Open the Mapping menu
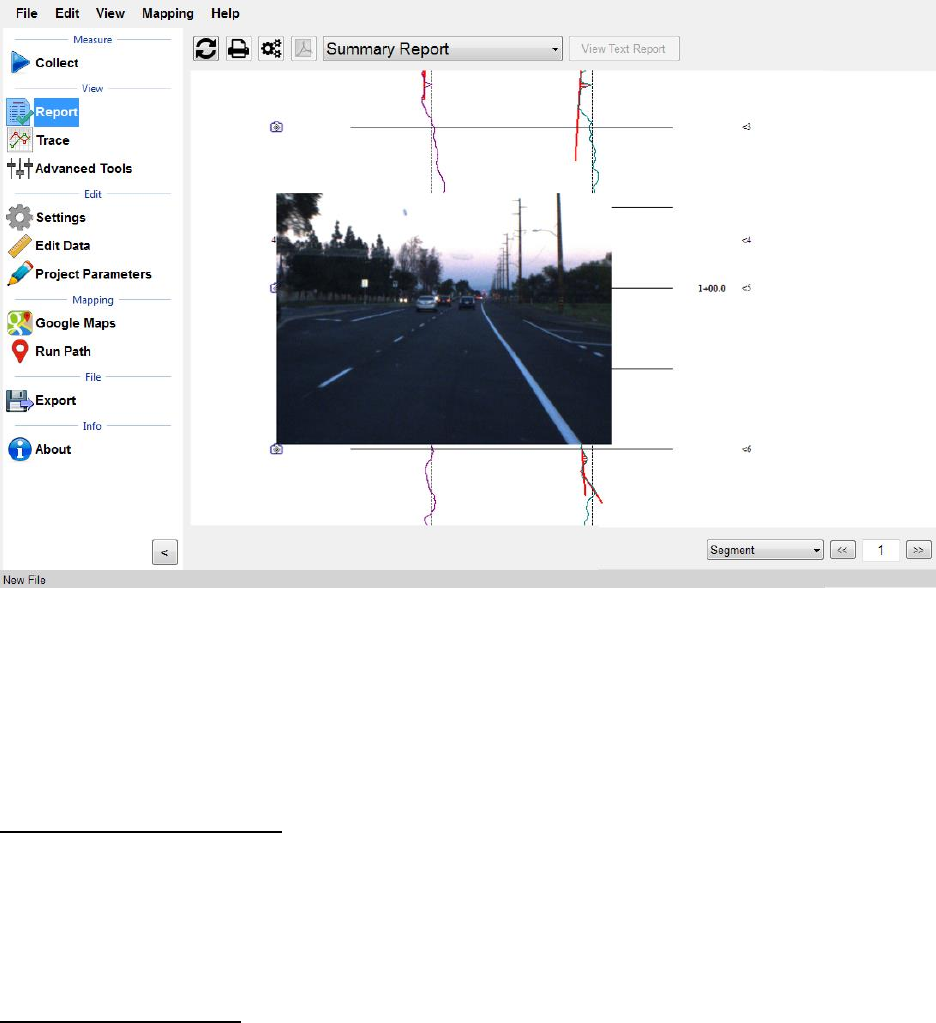This screenshot has width=936, height=1023. pyautogui.click(x=168, y=13)
